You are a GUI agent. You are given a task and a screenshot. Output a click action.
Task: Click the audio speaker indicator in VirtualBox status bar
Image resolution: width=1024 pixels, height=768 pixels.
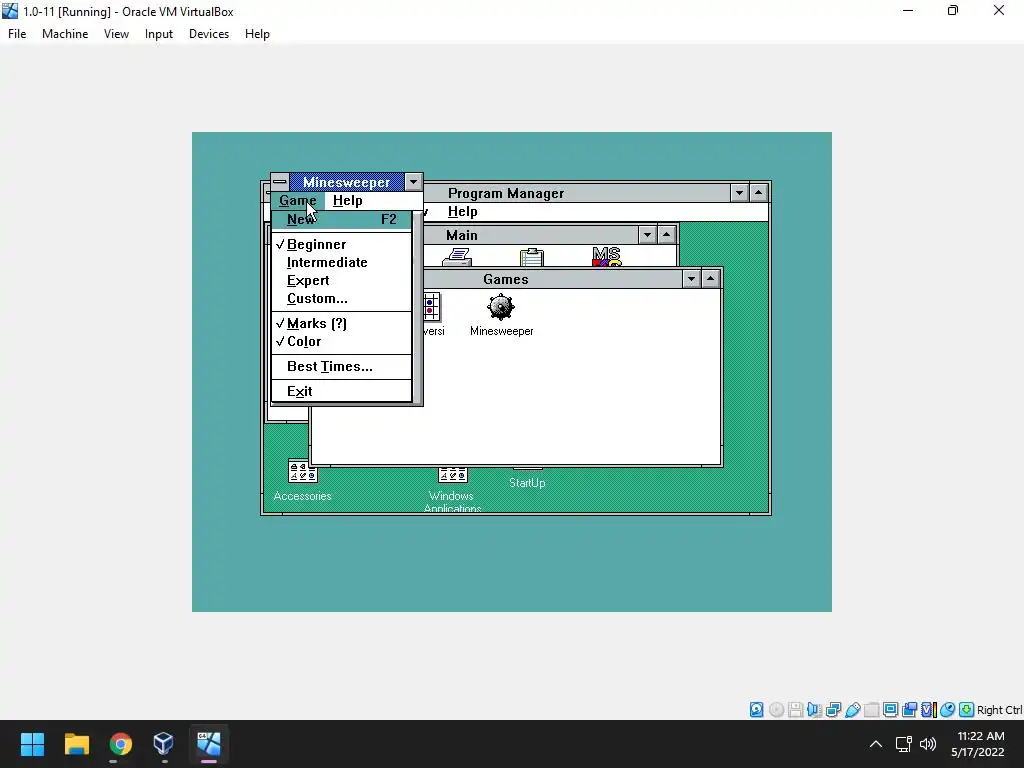[814, 710]
